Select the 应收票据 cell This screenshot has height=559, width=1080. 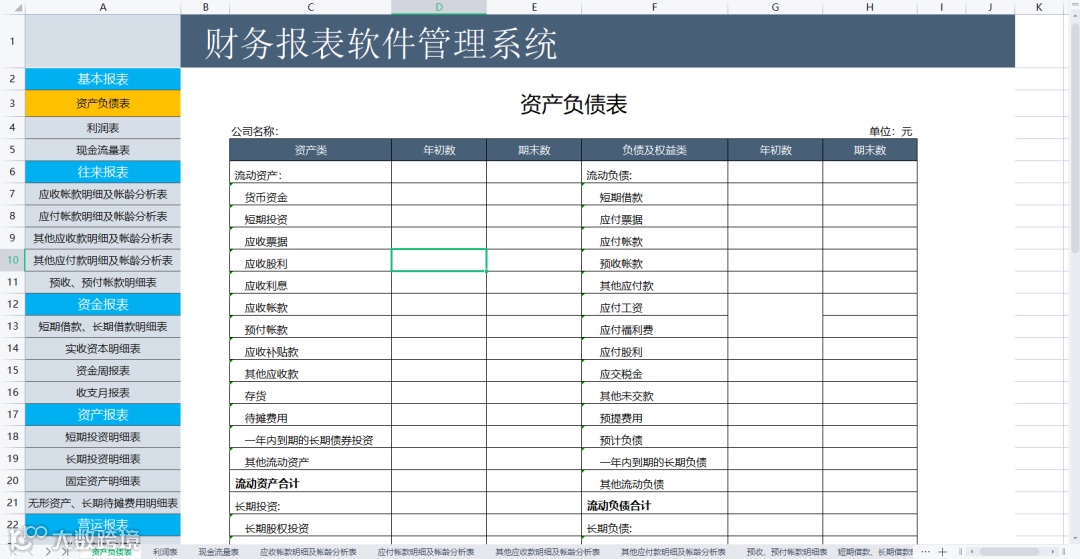311,239
